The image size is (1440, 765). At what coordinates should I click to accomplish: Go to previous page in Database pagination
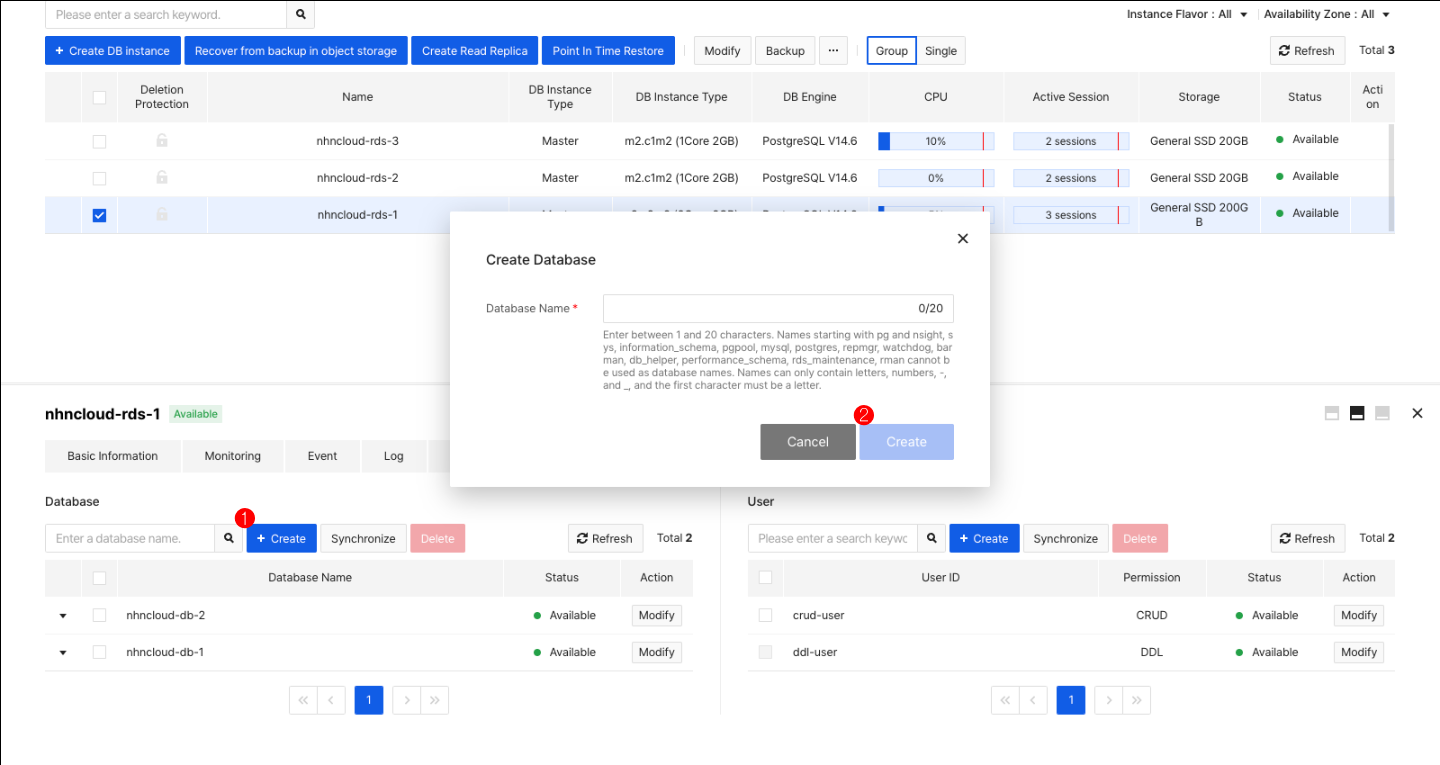click(x=332, y=700)
